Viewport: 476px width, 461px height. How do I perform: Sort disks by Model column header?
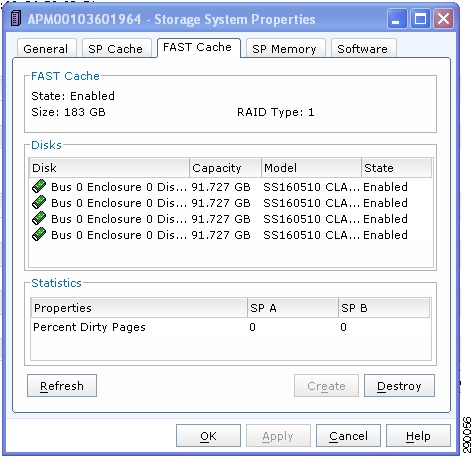pos(311,168)
